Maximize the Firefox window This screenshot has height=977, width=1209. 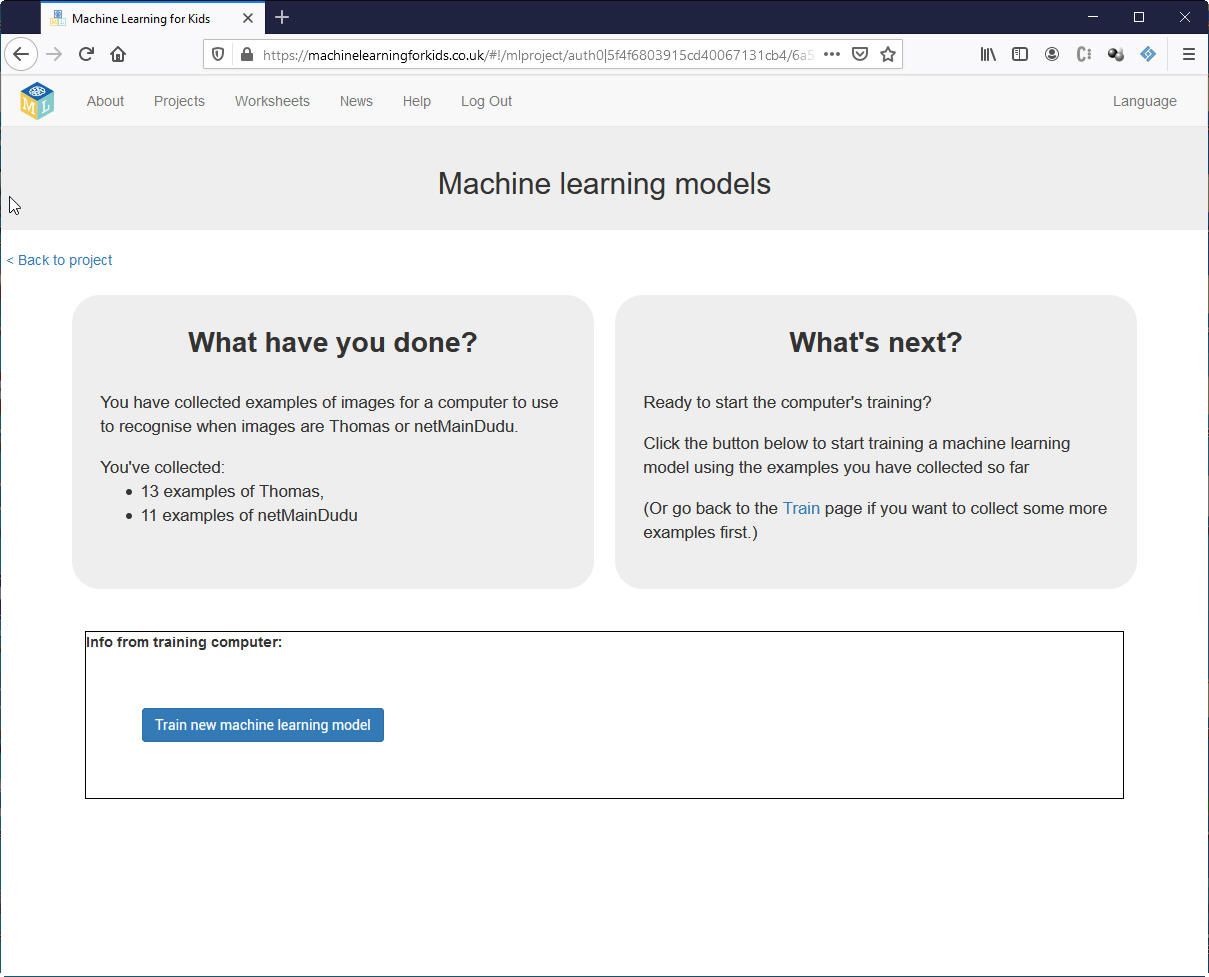click(1138, 17)
